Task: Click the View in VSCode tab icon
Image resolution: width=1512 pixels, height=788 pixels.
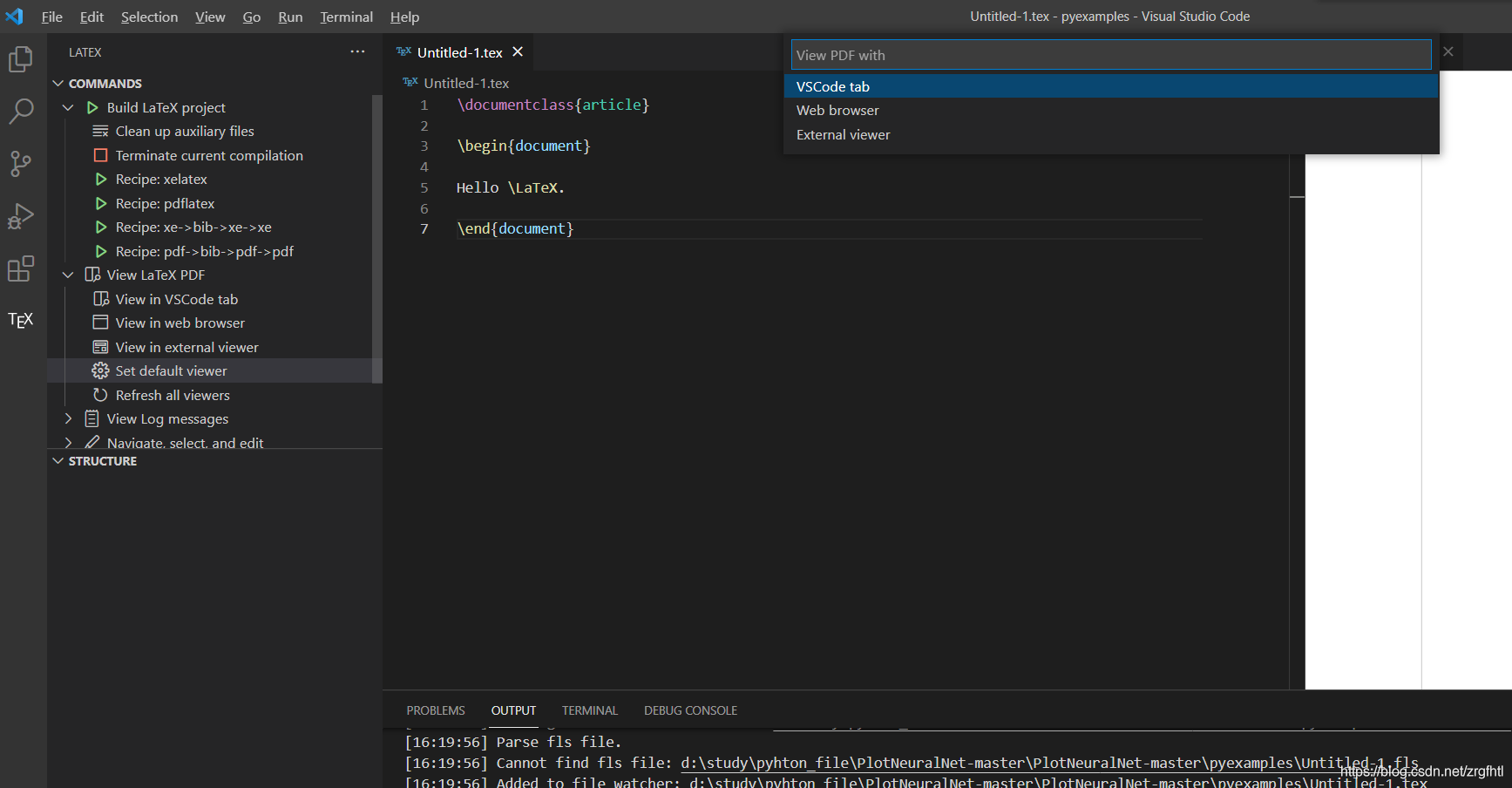Action: pyautogui.click(x=101, y=299)
